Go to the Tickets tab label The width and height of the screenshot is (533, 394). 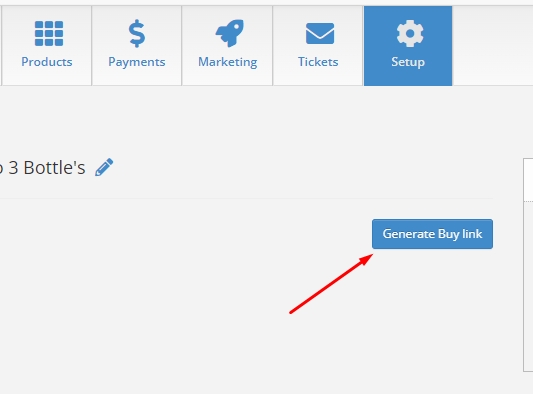(x=318, y=62)
